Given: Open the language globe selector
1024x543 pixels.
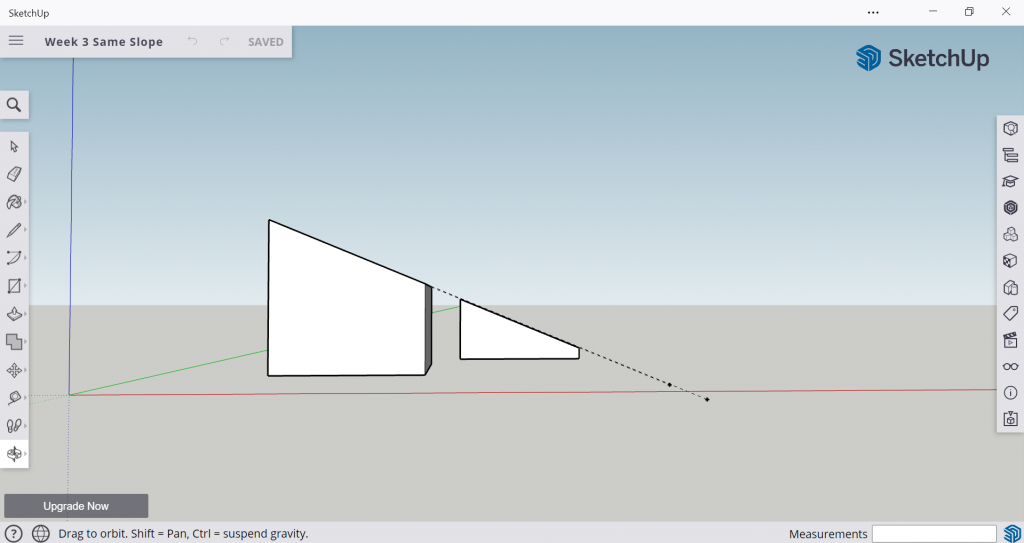Looking at the screenshot, I should [40, 533].
